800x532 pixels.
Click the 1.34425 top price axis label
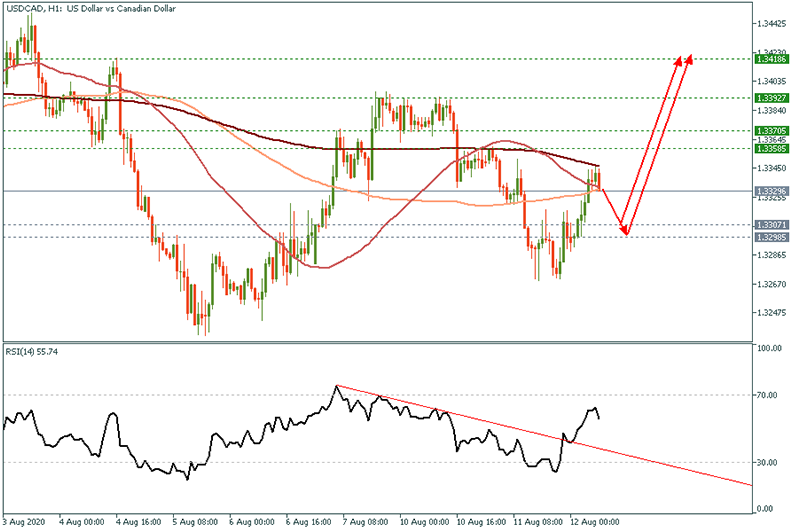774,23
